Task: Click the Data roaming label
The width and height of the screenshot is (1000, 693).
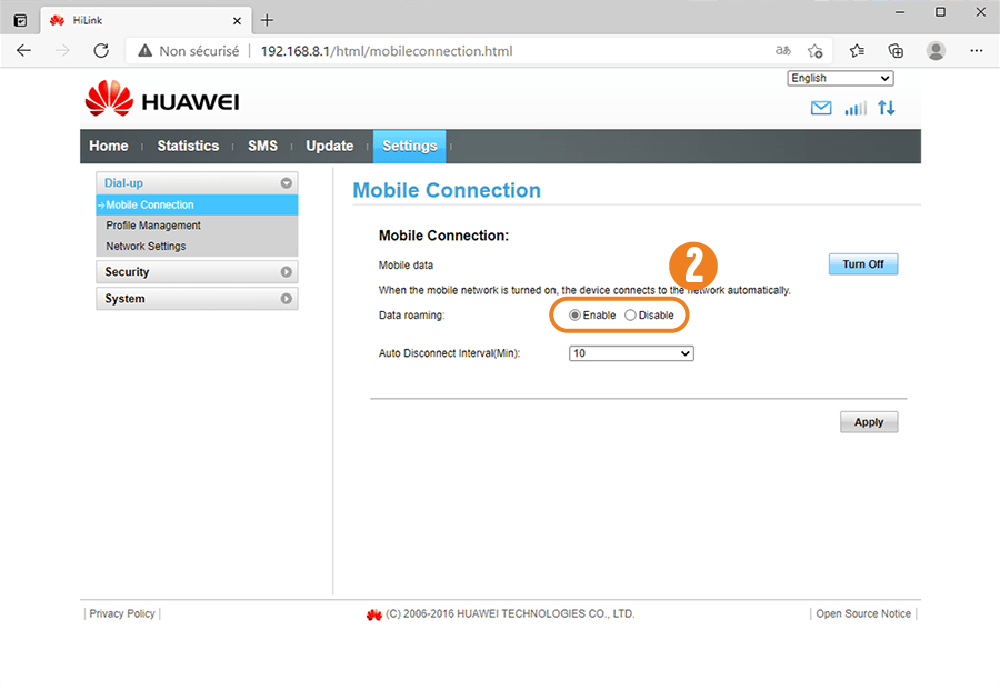Action: tap(411, 315)
